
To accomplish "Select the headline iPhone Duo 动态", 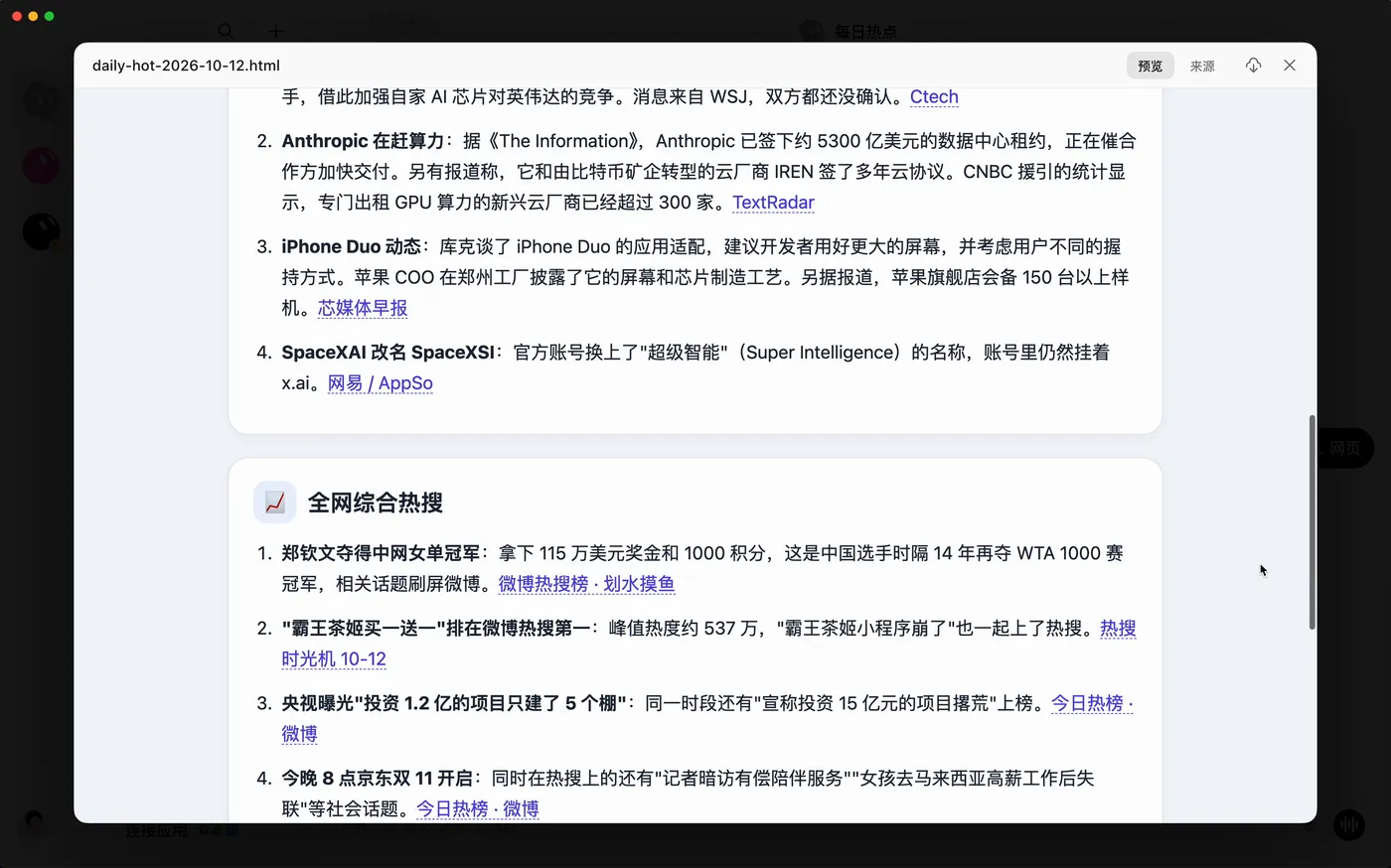I will point(352,247).
